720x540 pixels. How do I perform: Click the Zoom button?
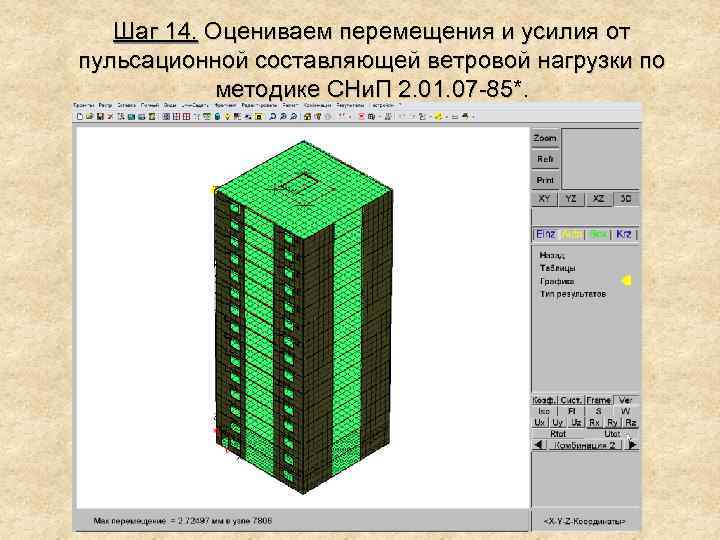[545, 138]
